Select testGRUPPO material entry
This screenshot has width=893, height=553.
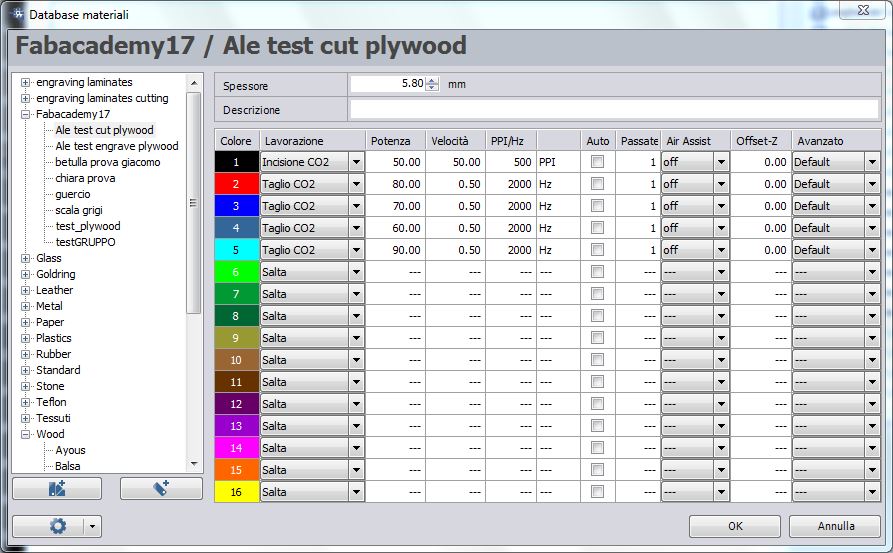click(x=85, y=242)
